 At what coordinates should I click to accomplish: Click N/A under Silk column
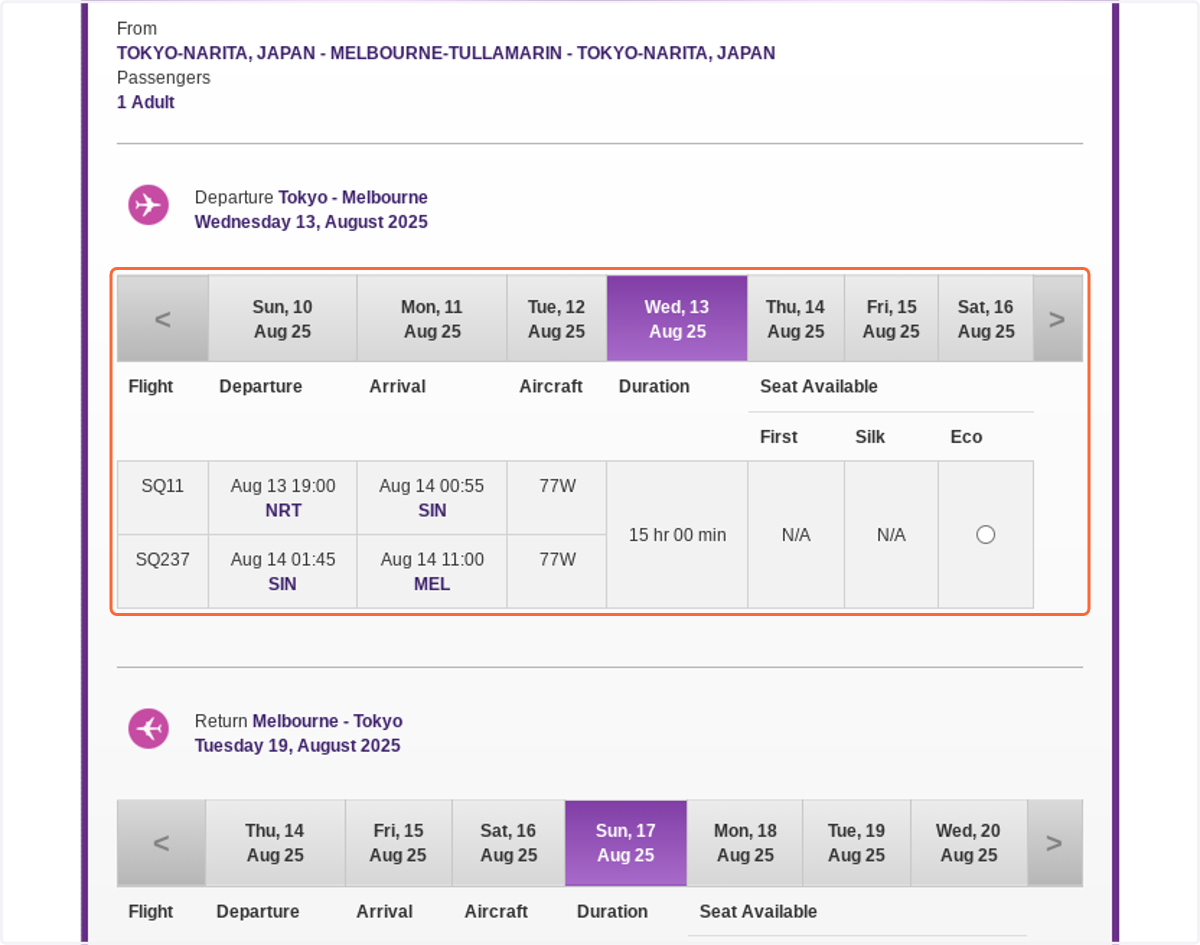pos(891,535)
